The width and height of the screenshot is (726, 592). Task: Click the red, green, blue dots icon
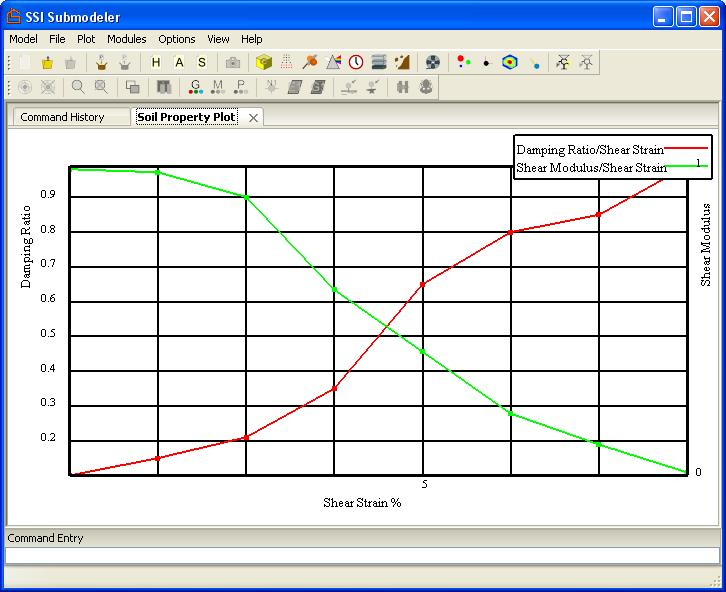point(463,62)
